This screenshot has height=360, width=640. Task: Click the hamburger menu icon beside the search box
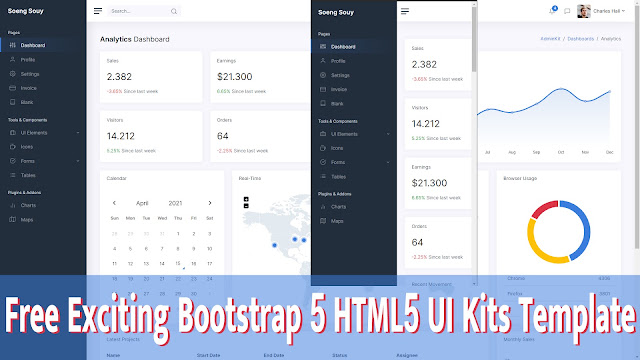tap(98, 11)
